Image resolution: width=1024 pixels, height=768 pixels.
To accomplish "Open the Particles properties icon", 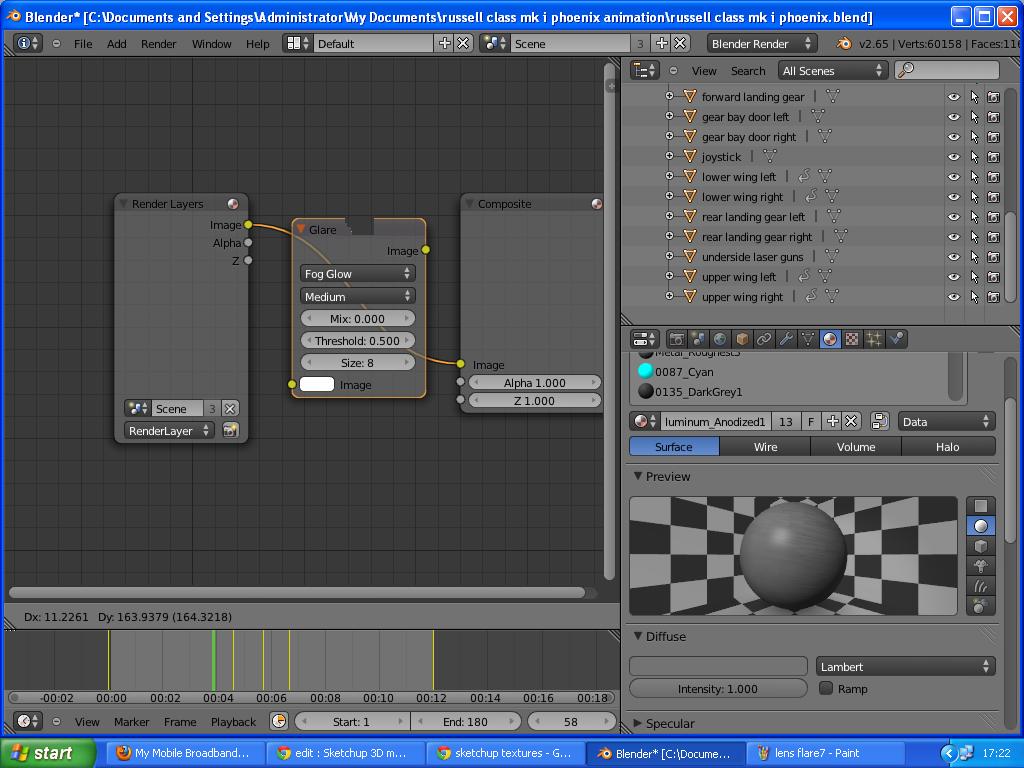I will [x=874, y=339].
